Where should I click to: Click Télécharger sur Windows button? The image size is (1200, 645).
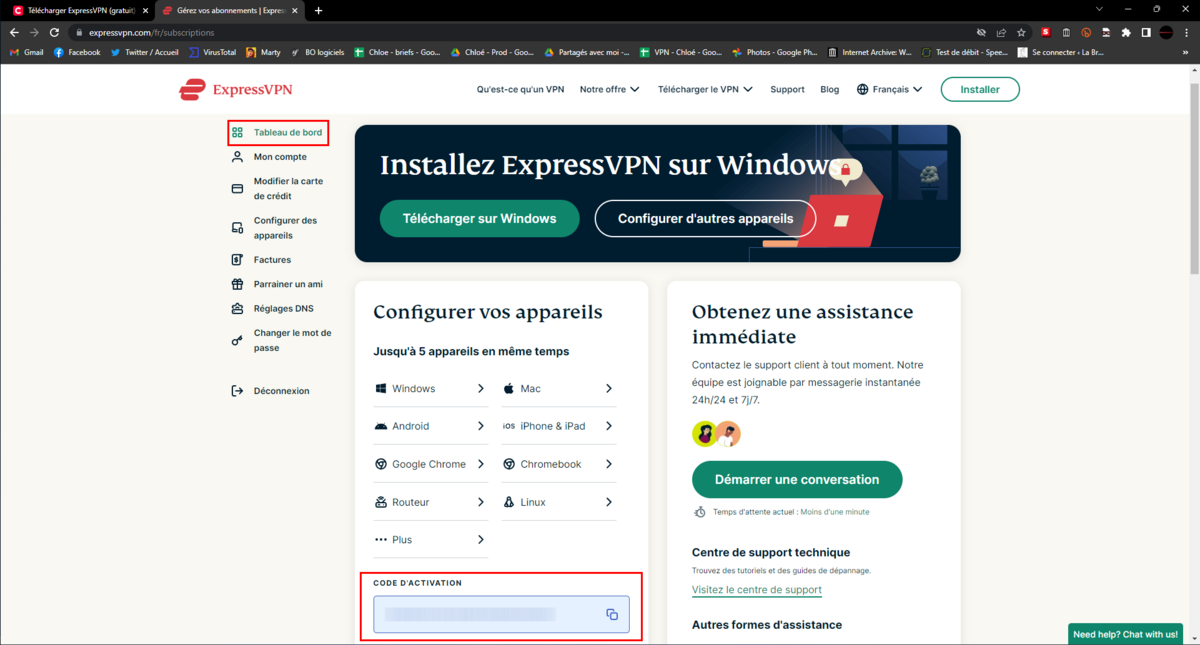click(x=479, y=218)
